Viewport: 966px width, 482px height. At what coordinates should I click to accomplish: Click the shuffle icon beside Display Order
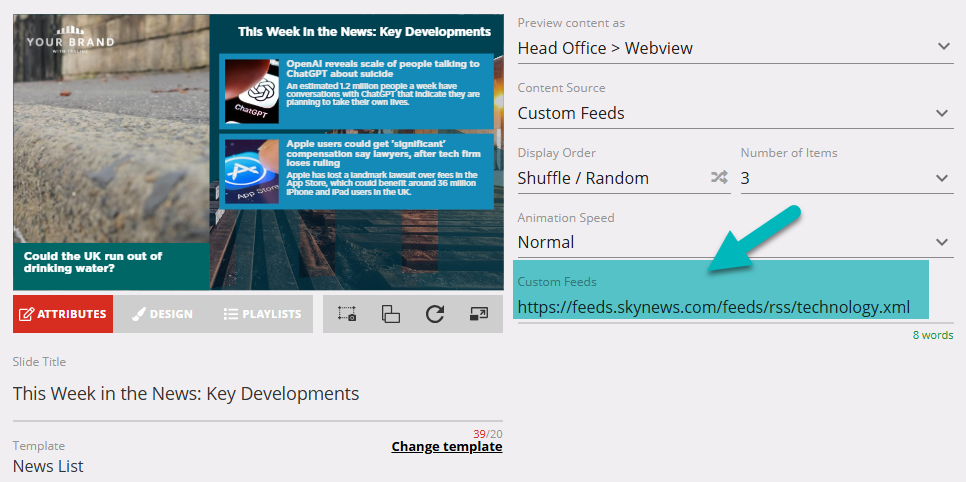click(719, 178)
